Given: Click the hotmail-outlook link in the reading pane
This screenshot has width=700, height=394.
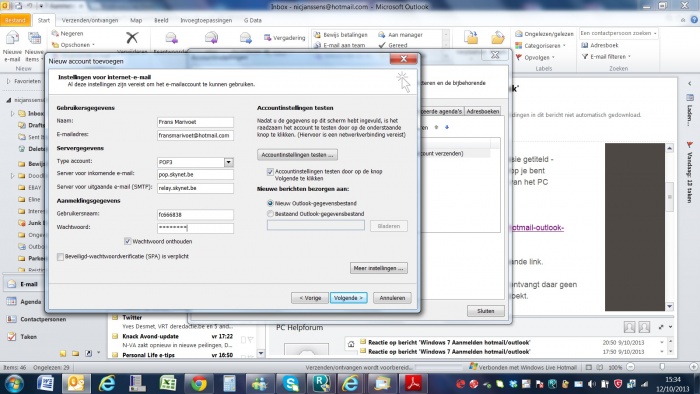Looking at the screenshot, I should click(537, 228).
